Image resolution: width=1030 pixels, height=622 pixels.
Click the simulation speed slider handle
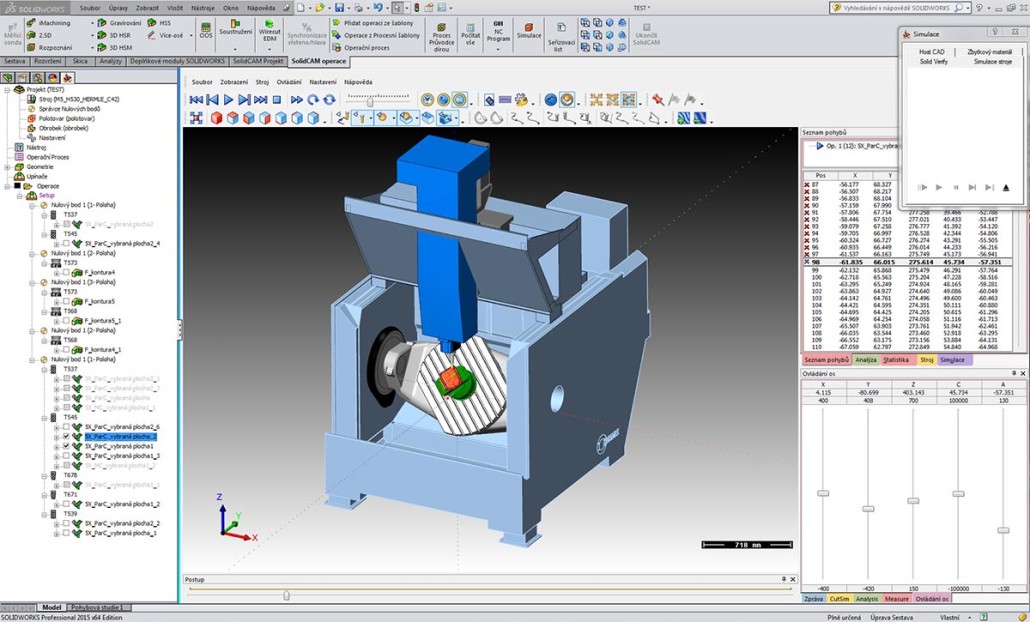[370, 102]
